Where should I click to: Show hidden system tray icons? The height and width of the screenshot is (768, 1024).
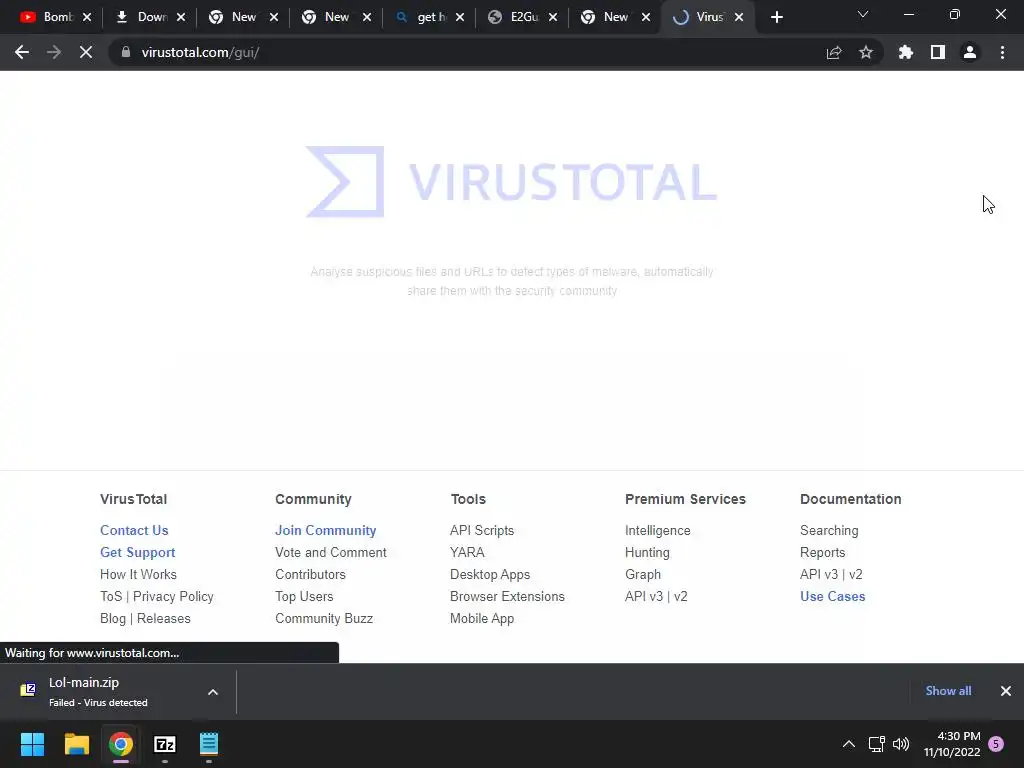[x=849, y=744]
